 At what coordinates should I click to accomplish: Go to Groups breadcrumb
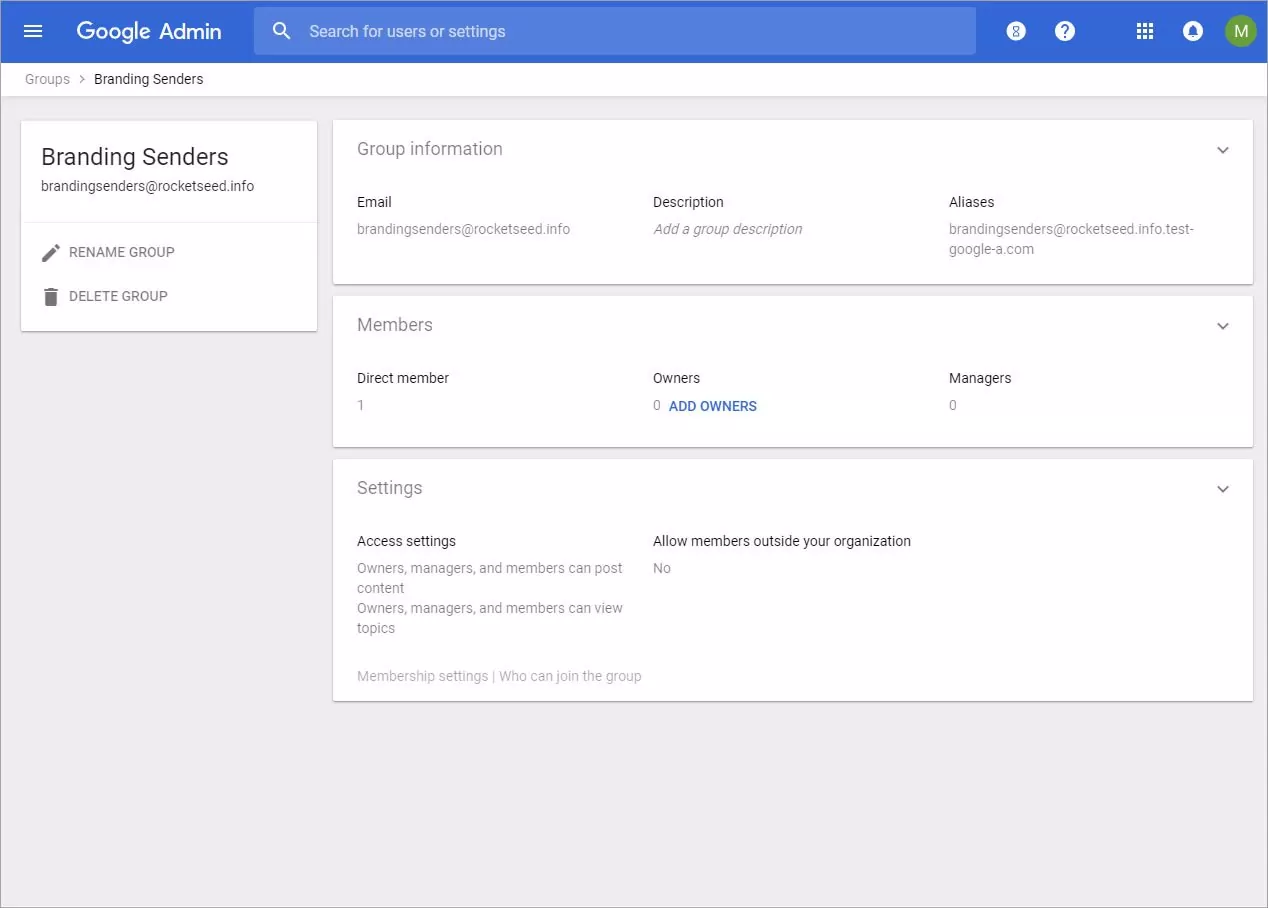(47, 79)
